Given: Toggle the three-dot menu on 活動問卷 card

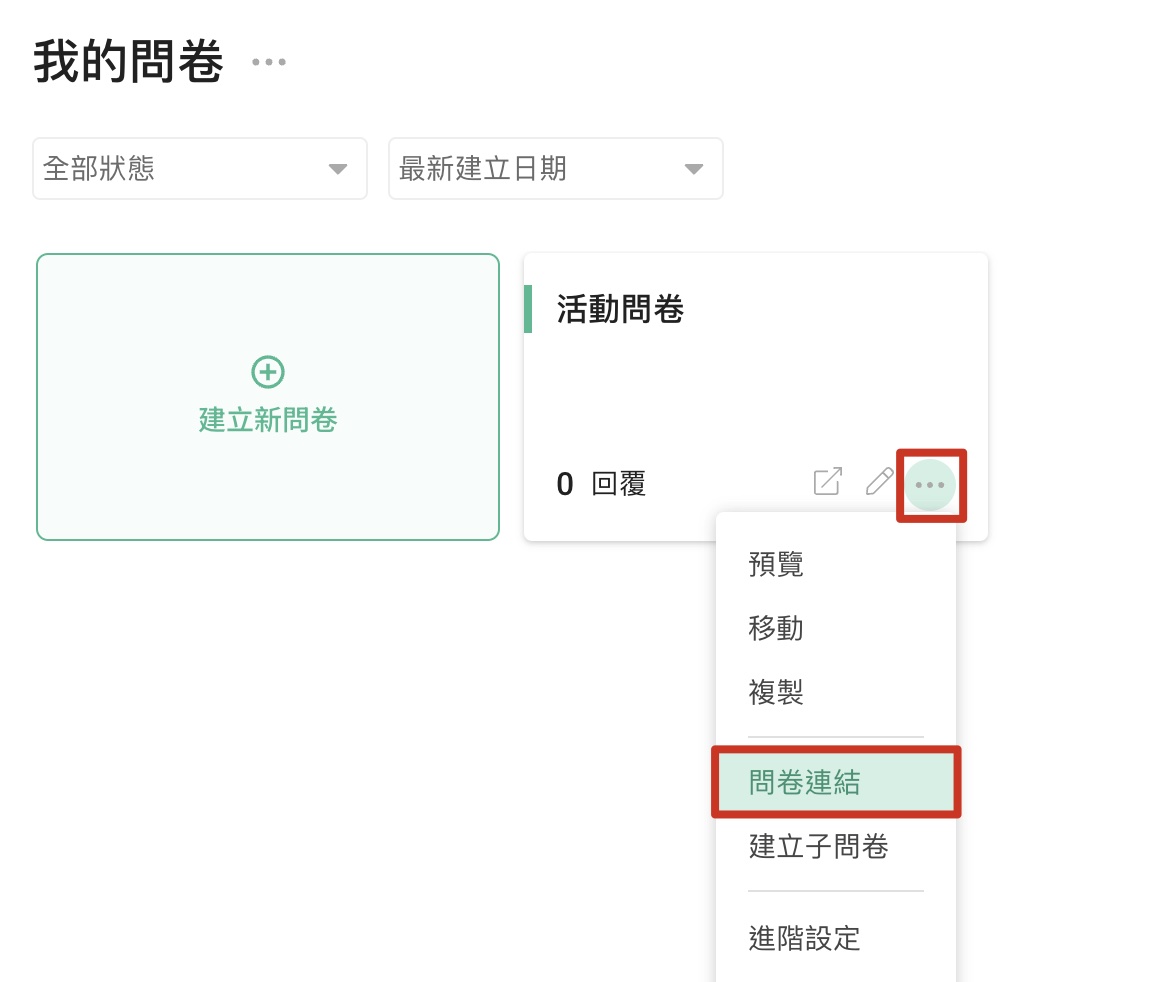Looking at the screenshot, I should [930, 485].
